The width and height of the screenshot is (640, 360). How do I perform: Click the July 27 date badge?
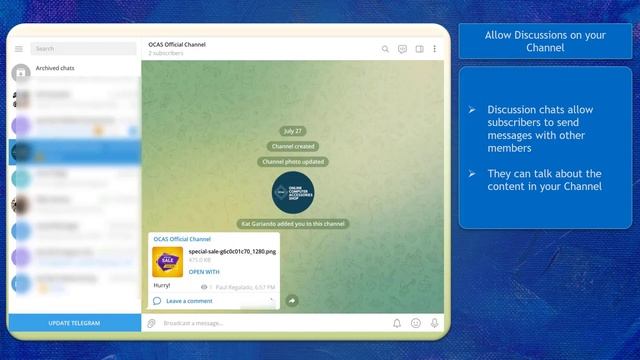tap(293, 131)
